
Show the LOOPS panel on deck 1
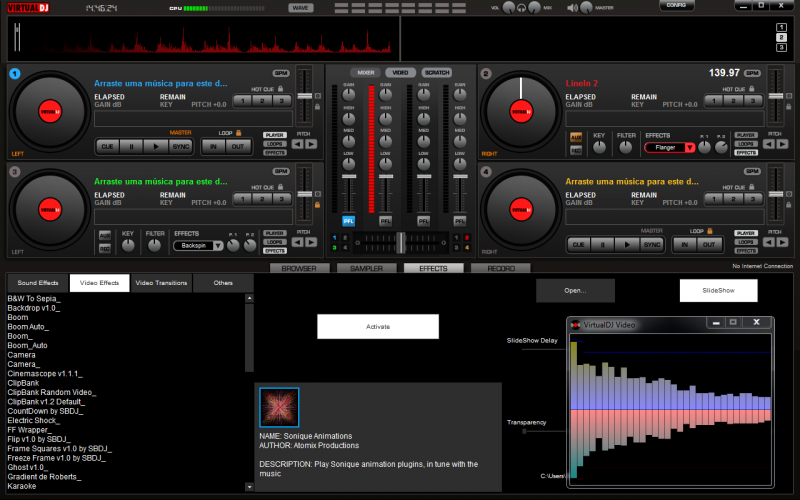click(275, 144)
